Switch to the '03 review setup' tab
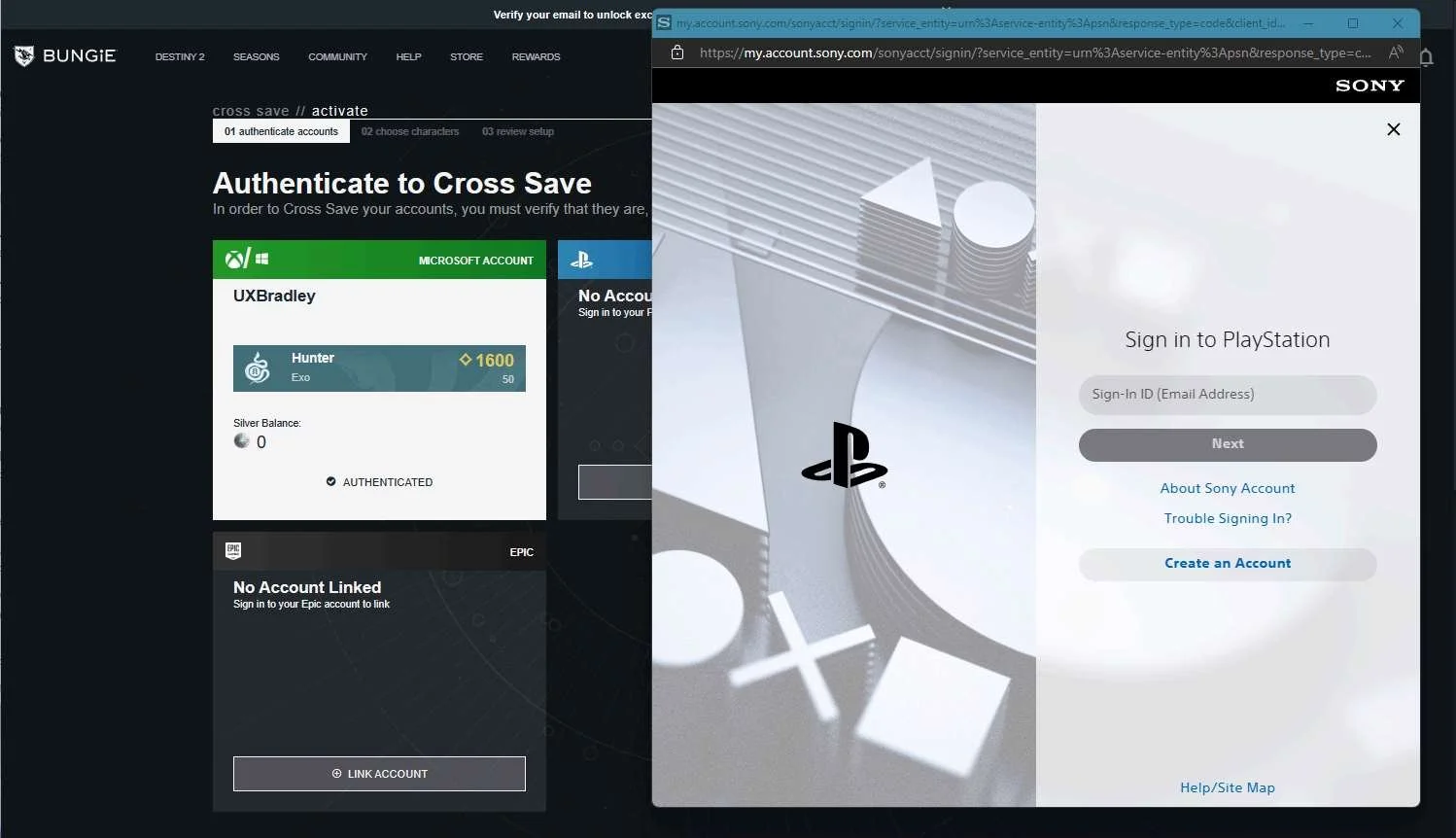Screen dimensions: 1456x838 (x=518, y=131)
